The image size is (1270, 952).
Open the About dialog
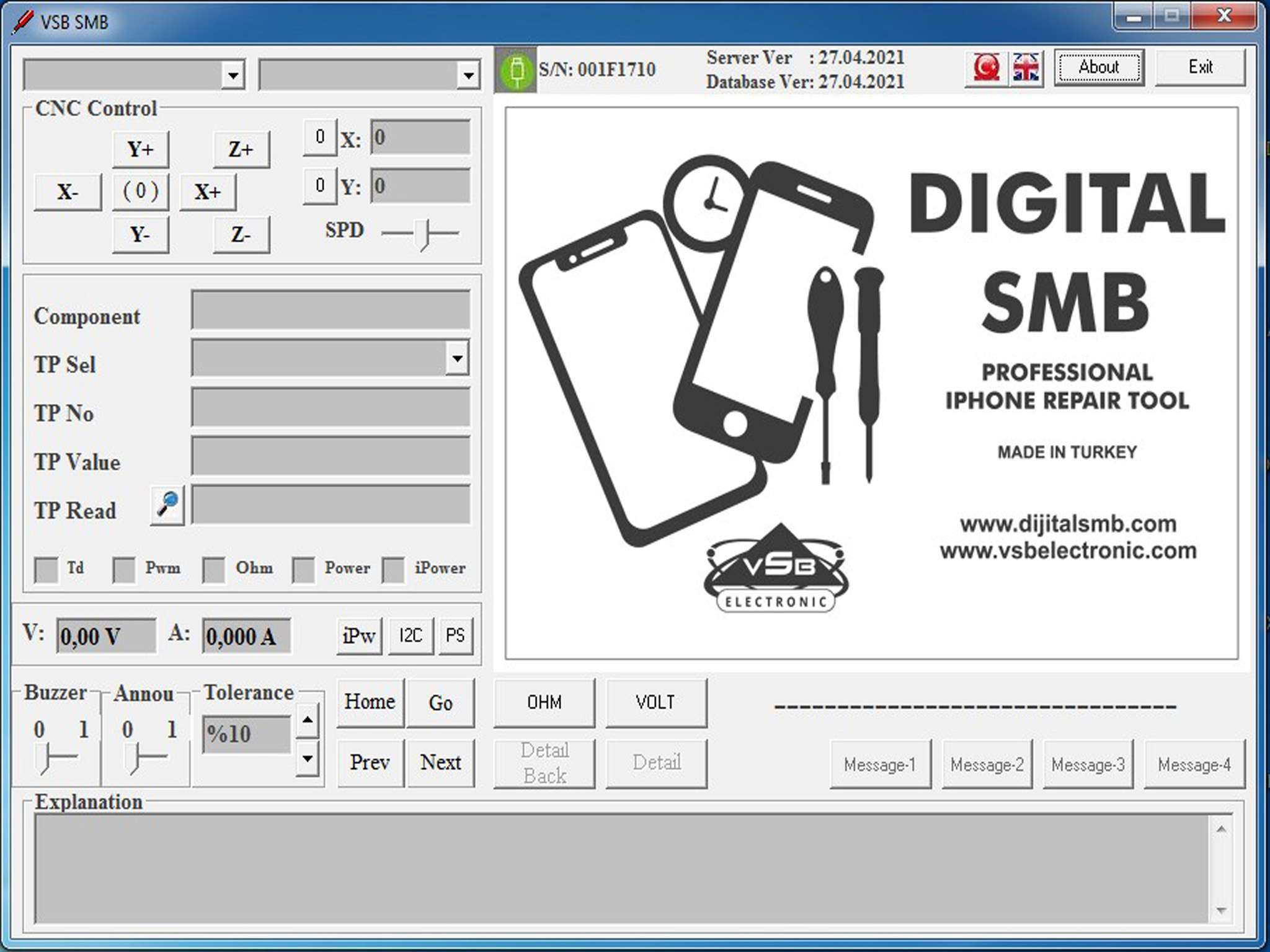(x=1099, y=67)
